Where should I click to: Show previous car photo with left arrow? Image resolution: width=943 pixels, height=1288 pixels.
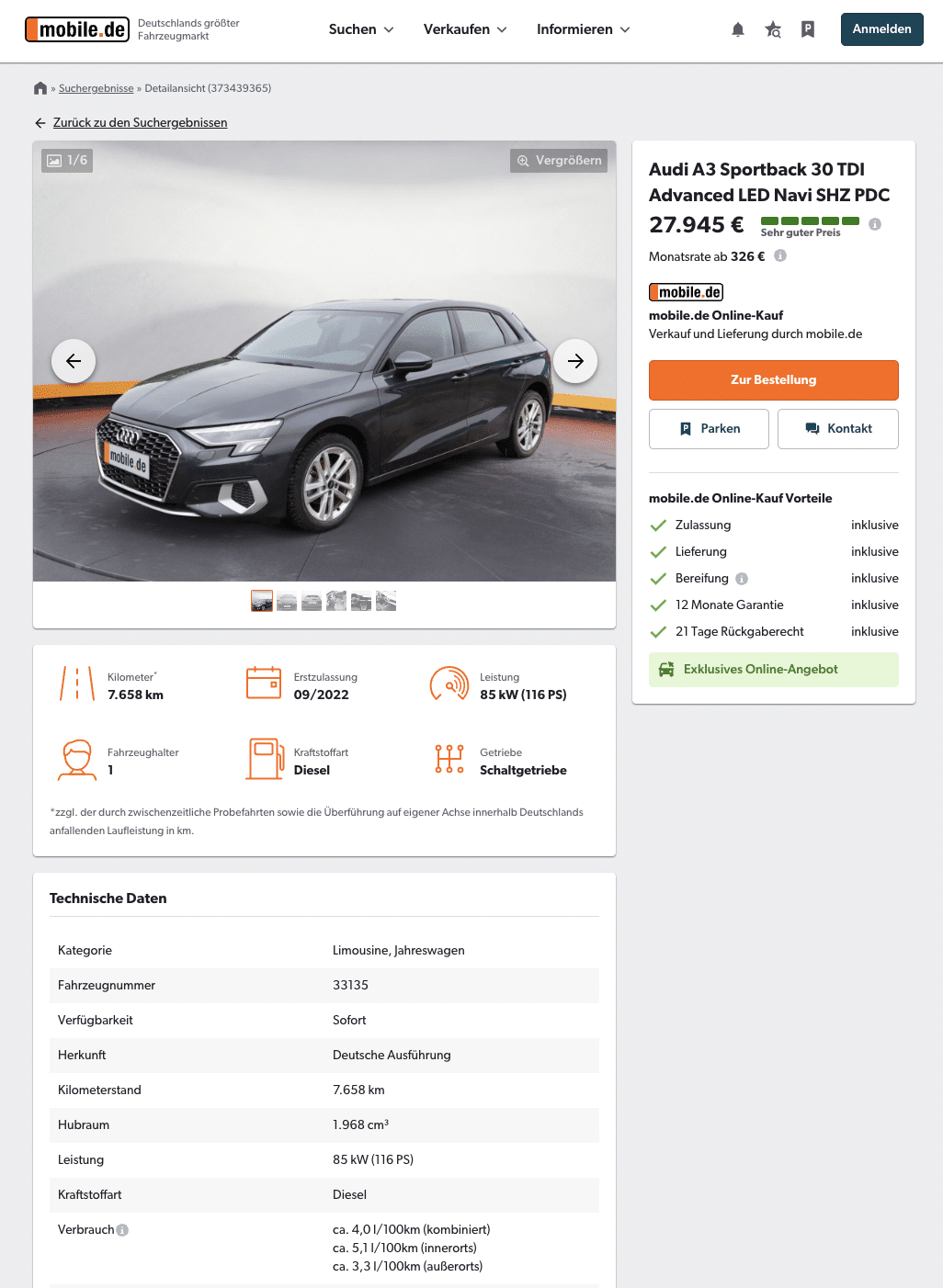coord(74,361)
